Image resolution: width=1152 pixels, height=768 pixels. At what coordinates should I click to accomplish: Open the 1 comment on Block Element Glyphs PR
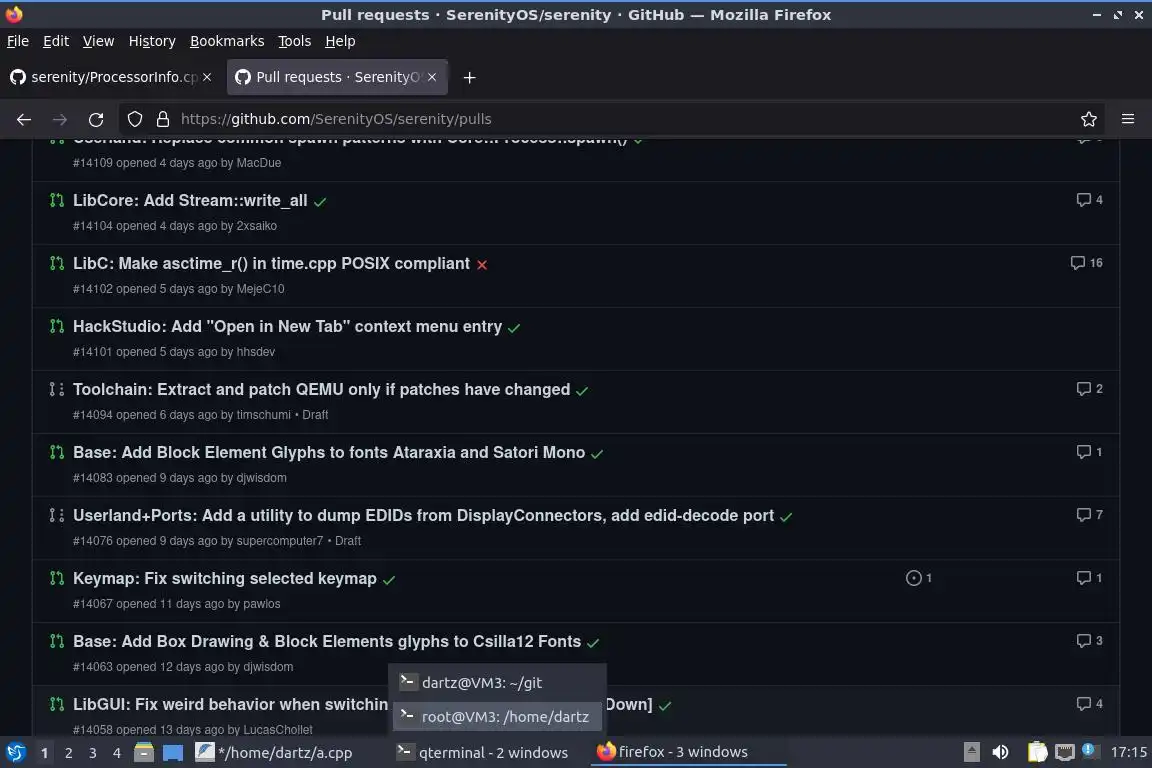coord(1089,452)
